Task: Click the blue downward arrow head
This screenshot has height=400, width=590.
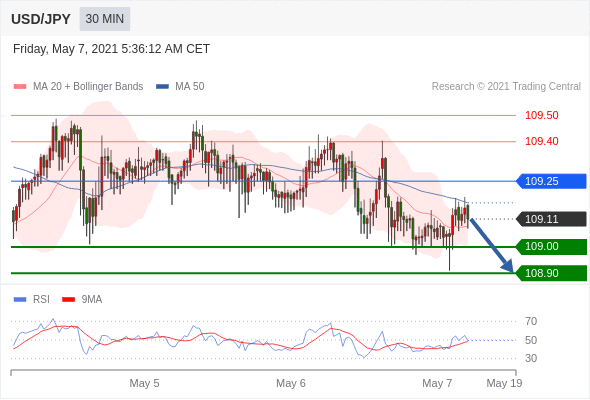Action: click(508, 266)
